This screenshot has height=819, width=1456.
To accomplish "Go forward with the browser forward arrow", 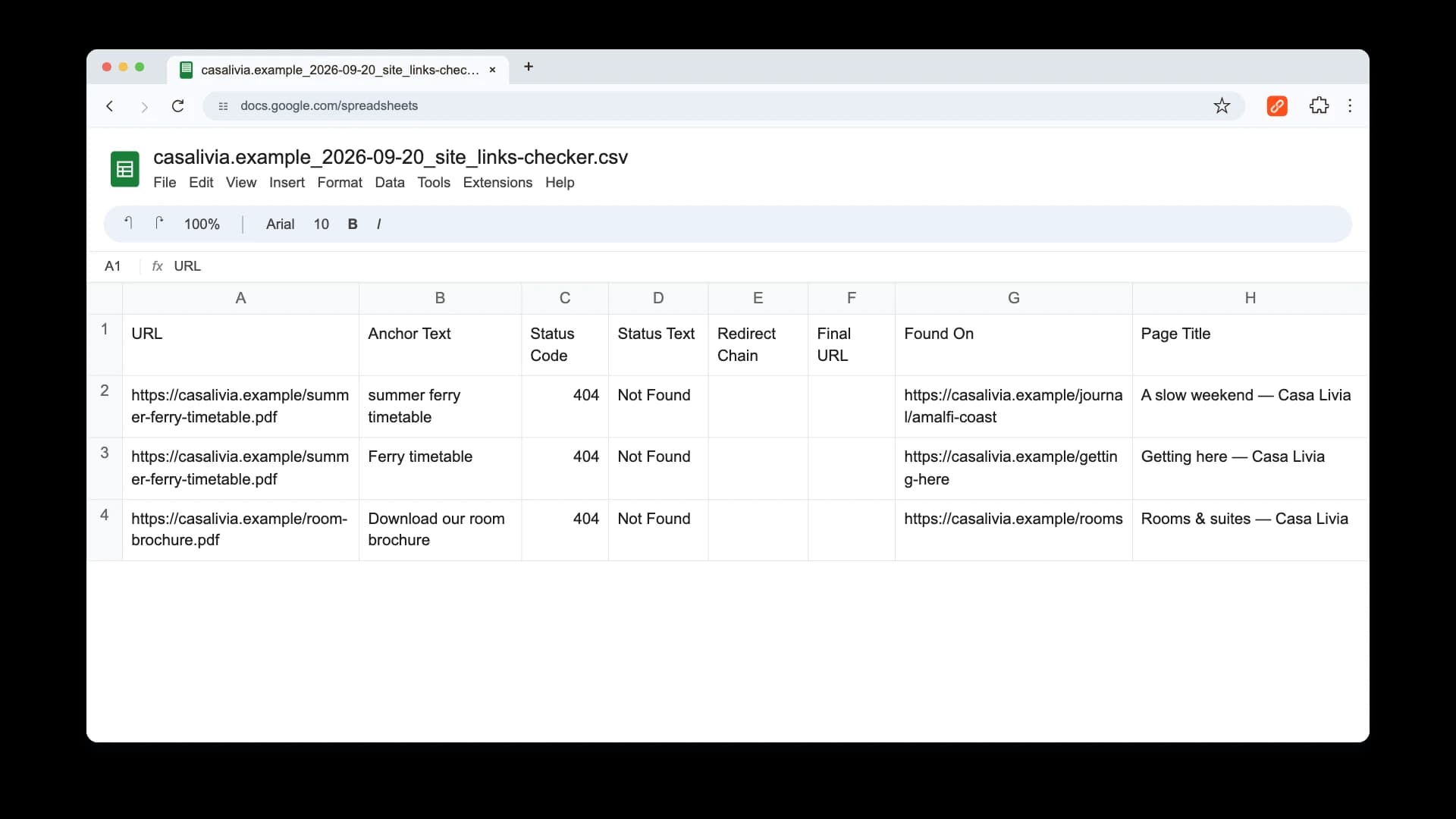I will coord(144,106).
